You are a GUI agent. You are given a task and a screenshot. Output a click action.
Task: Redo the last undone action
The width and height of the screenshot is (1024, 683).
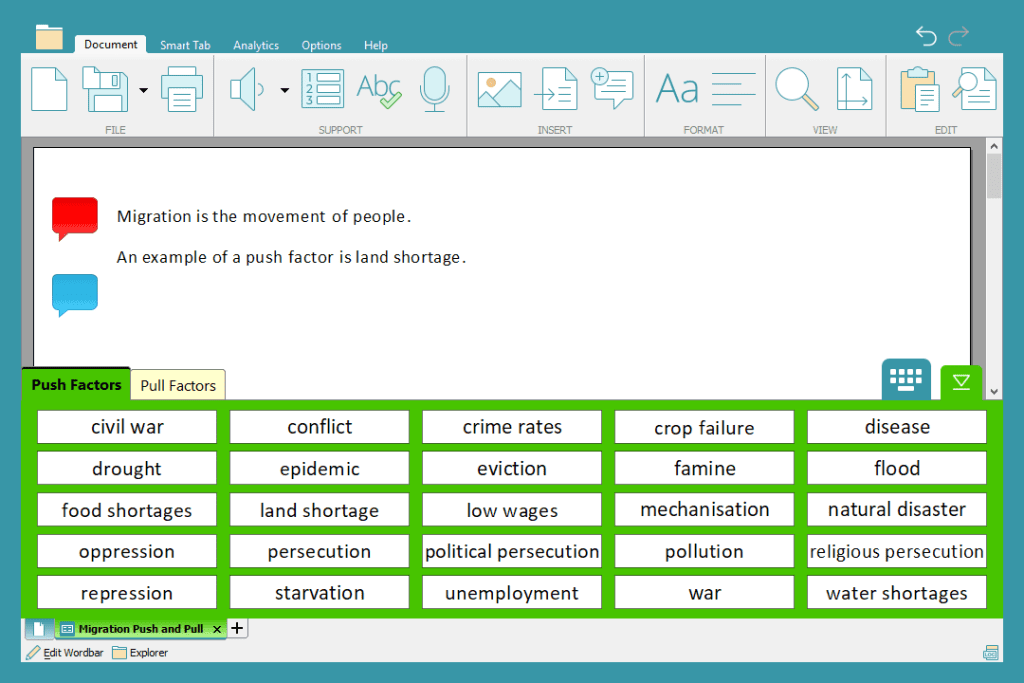point(958,36)
